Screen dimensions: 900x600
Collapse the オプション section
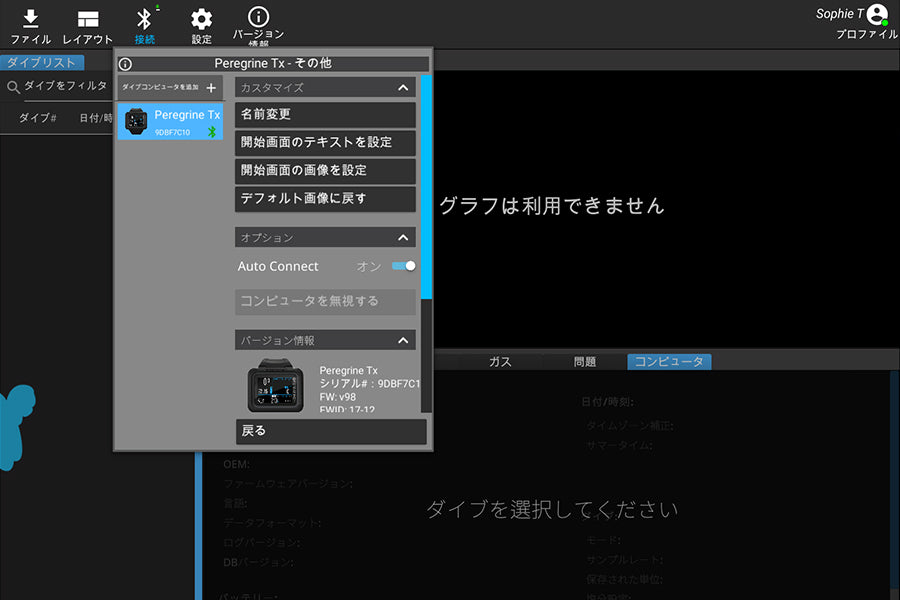point(403,238)
